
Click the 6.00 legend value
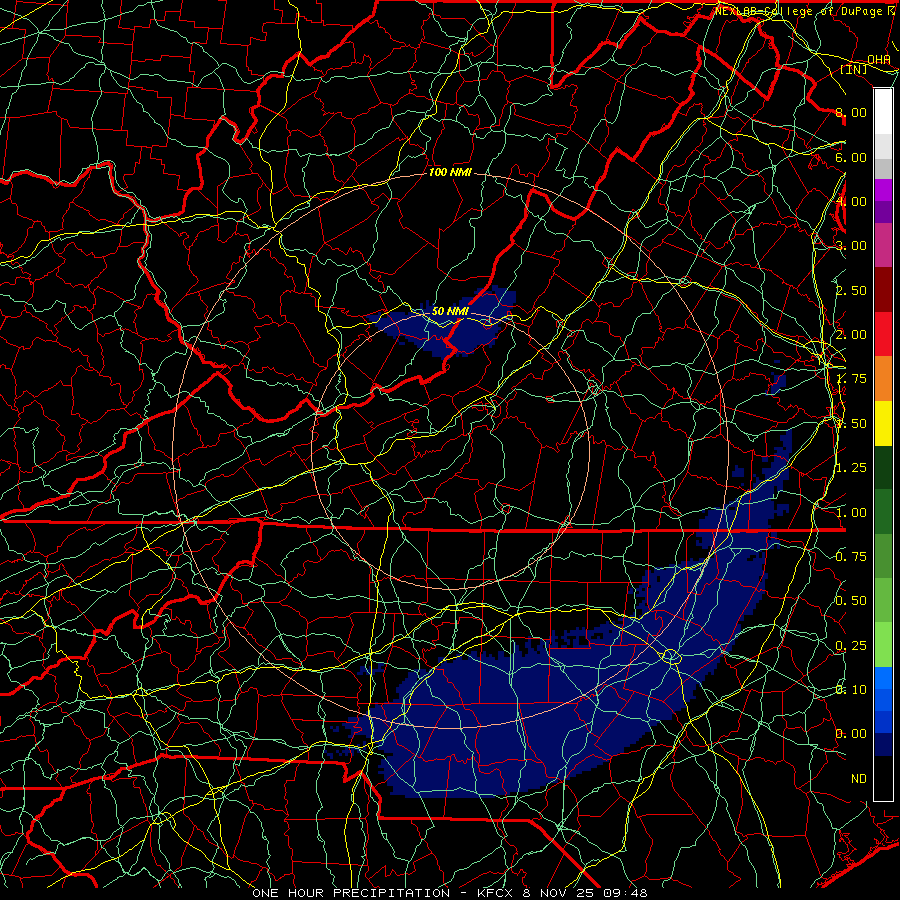coord(851,157)
